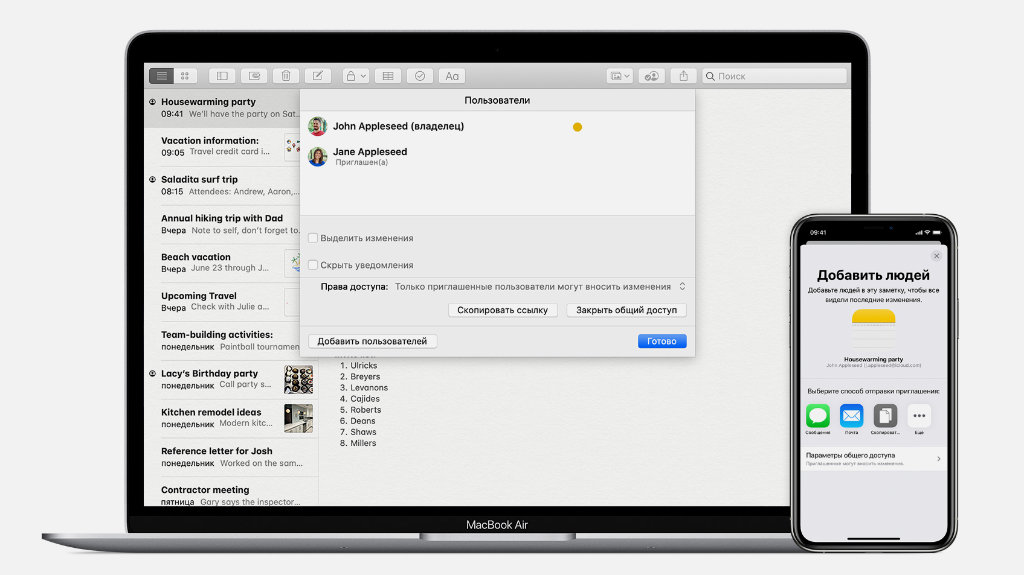This screenshot has height=575, width=1024.
Task: Click John Appleseed's avatar picture
Action: point(317,126)
